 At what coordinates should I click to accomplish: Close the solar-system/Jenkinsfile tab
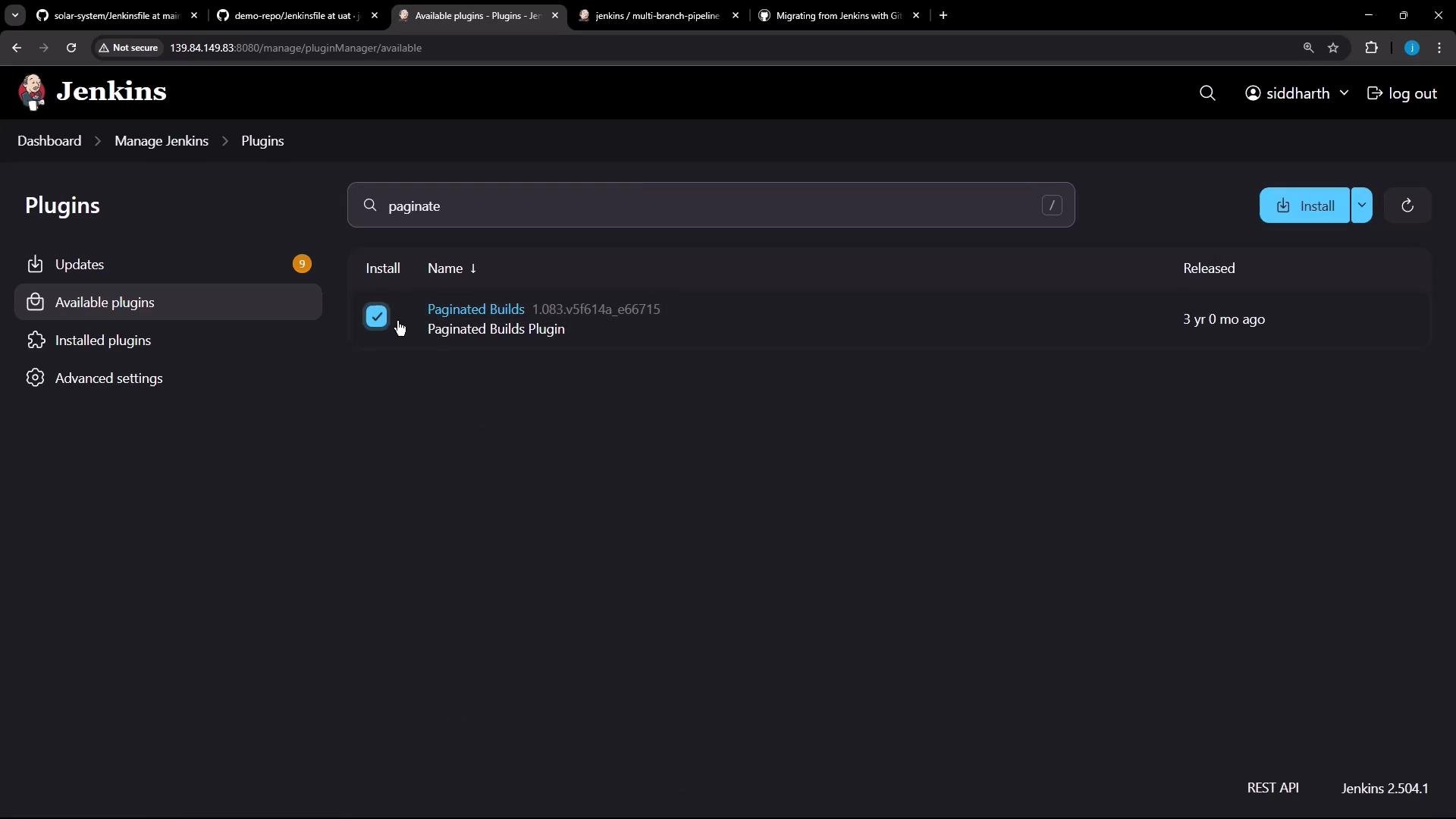click(x=194, y=15)
